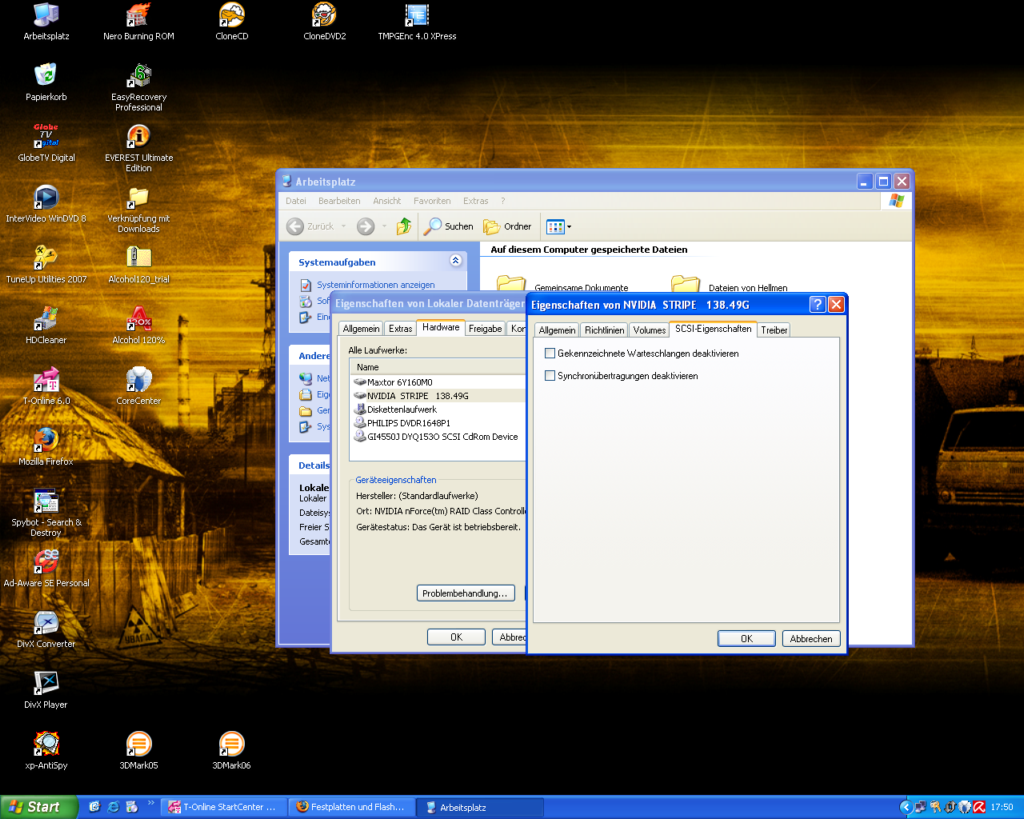
Task: Collapse the Systemaufgaben panel
Action: point(456,261)
